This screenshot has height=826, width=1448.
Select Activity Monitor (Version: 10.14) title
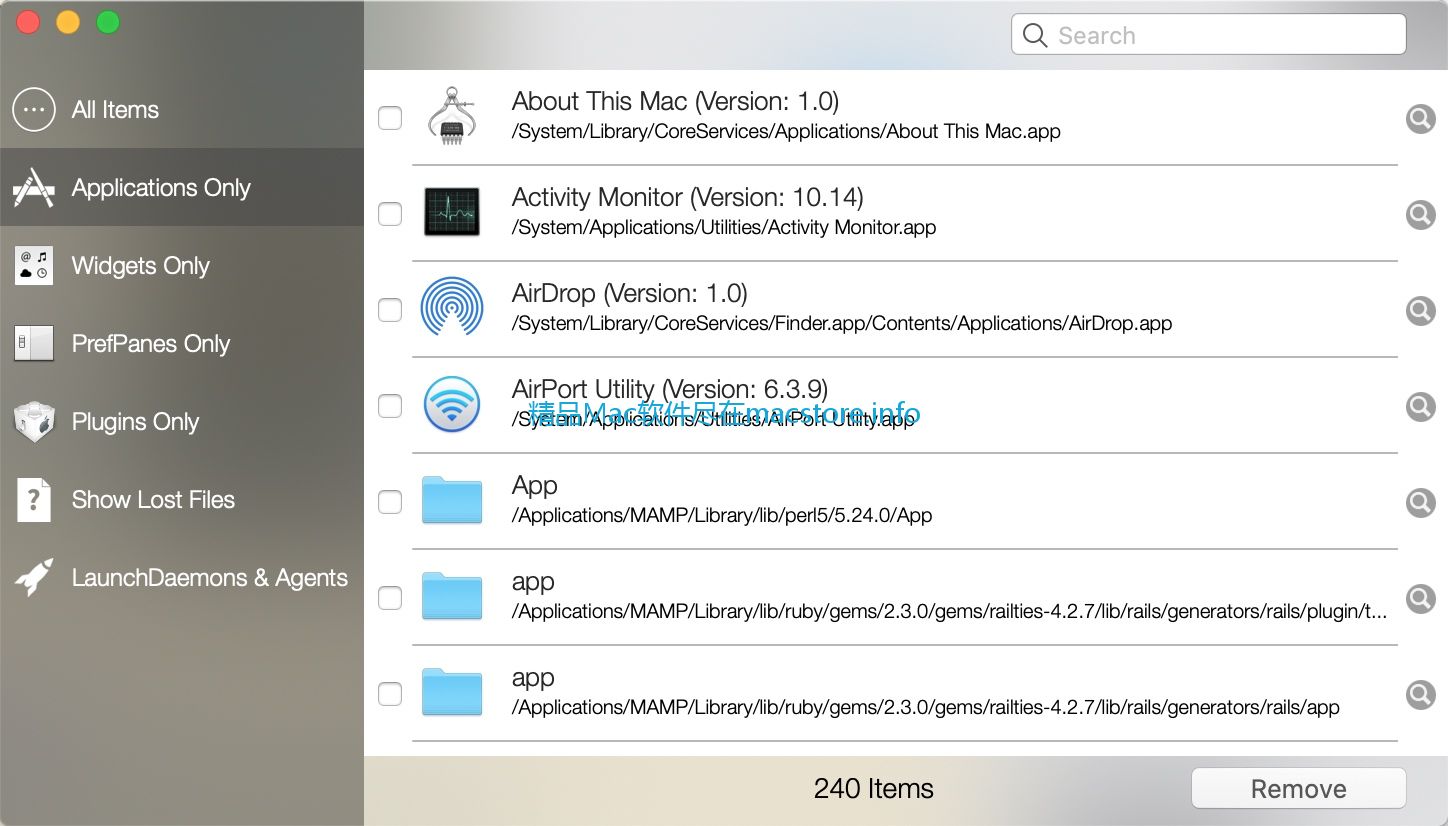(688, 198)
